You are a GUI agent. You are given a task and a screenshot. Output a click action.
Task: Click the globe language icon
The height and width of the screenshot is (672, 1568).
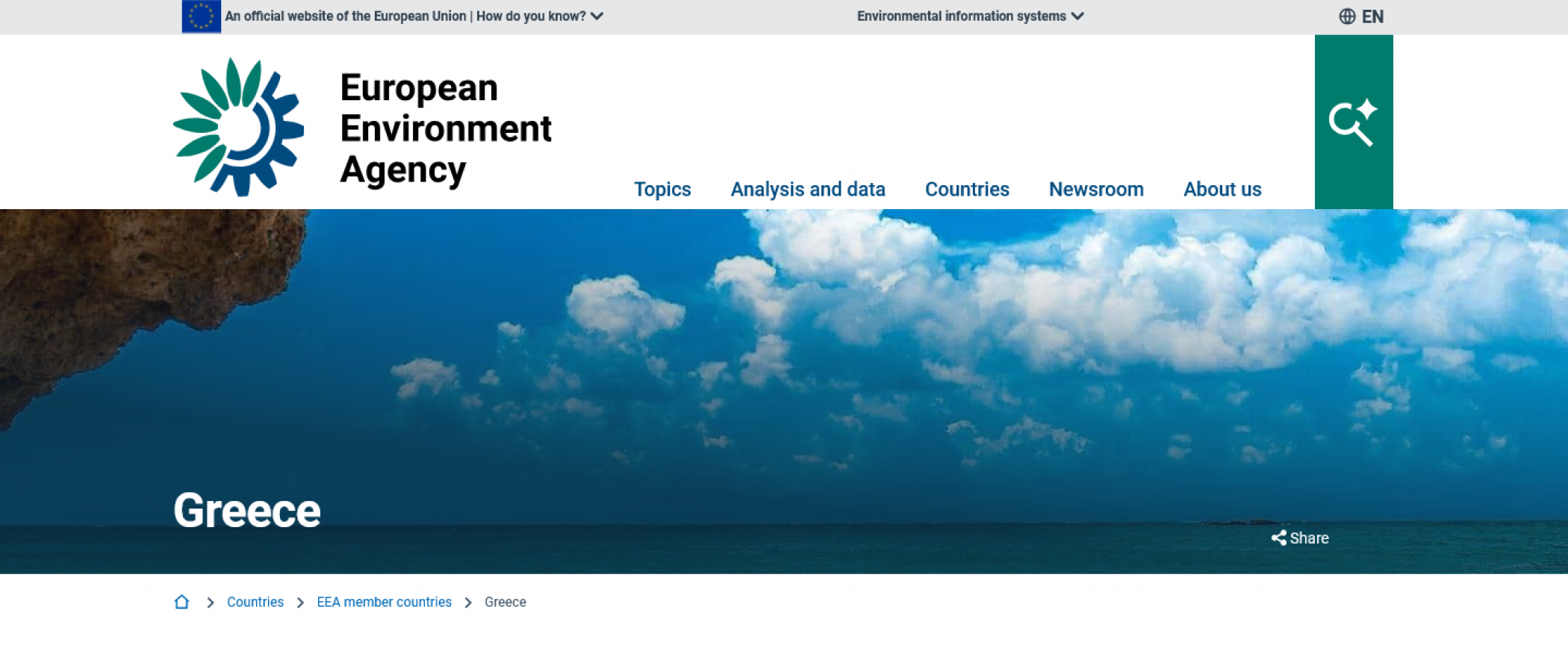1347,16
